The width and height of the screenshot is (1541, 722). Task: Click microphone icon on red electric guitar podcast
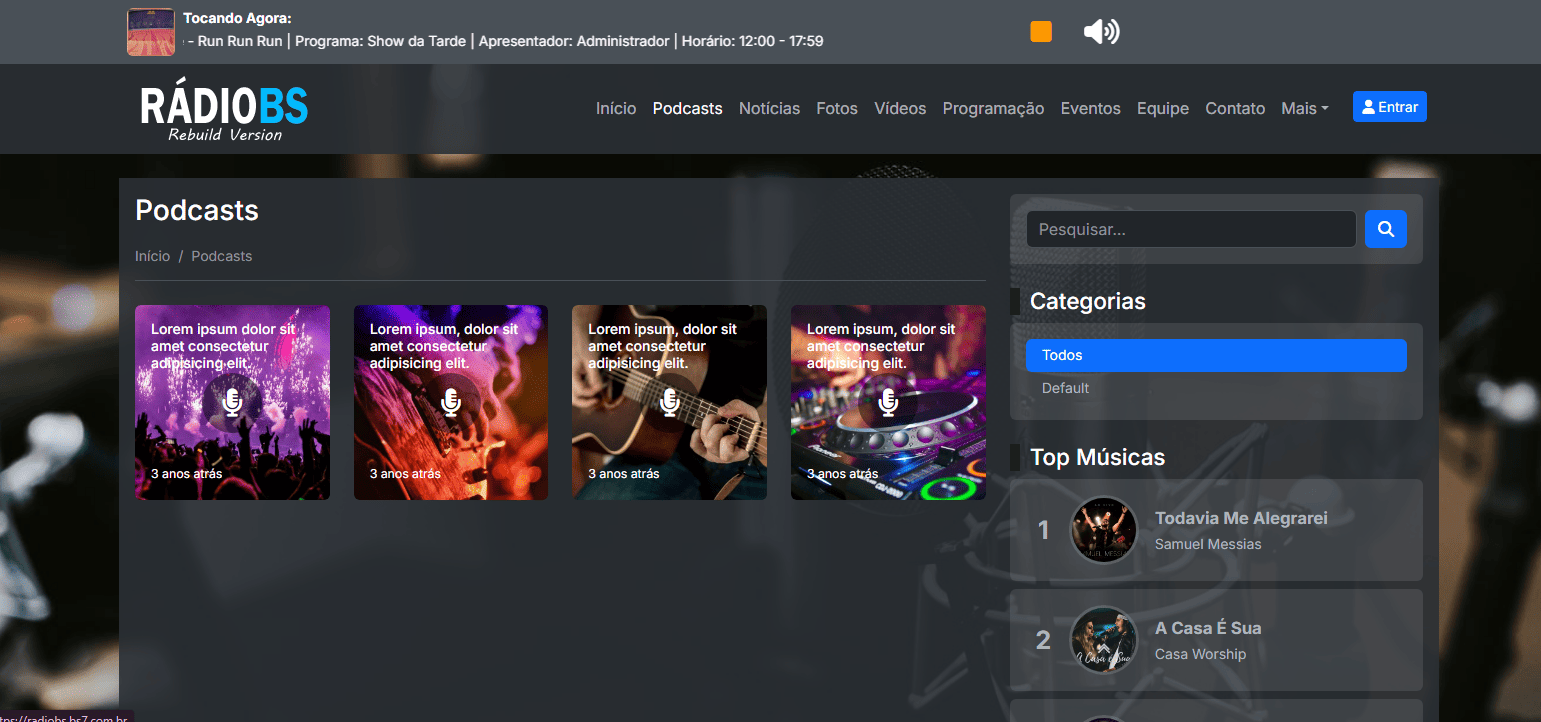[x=451, y=402]
